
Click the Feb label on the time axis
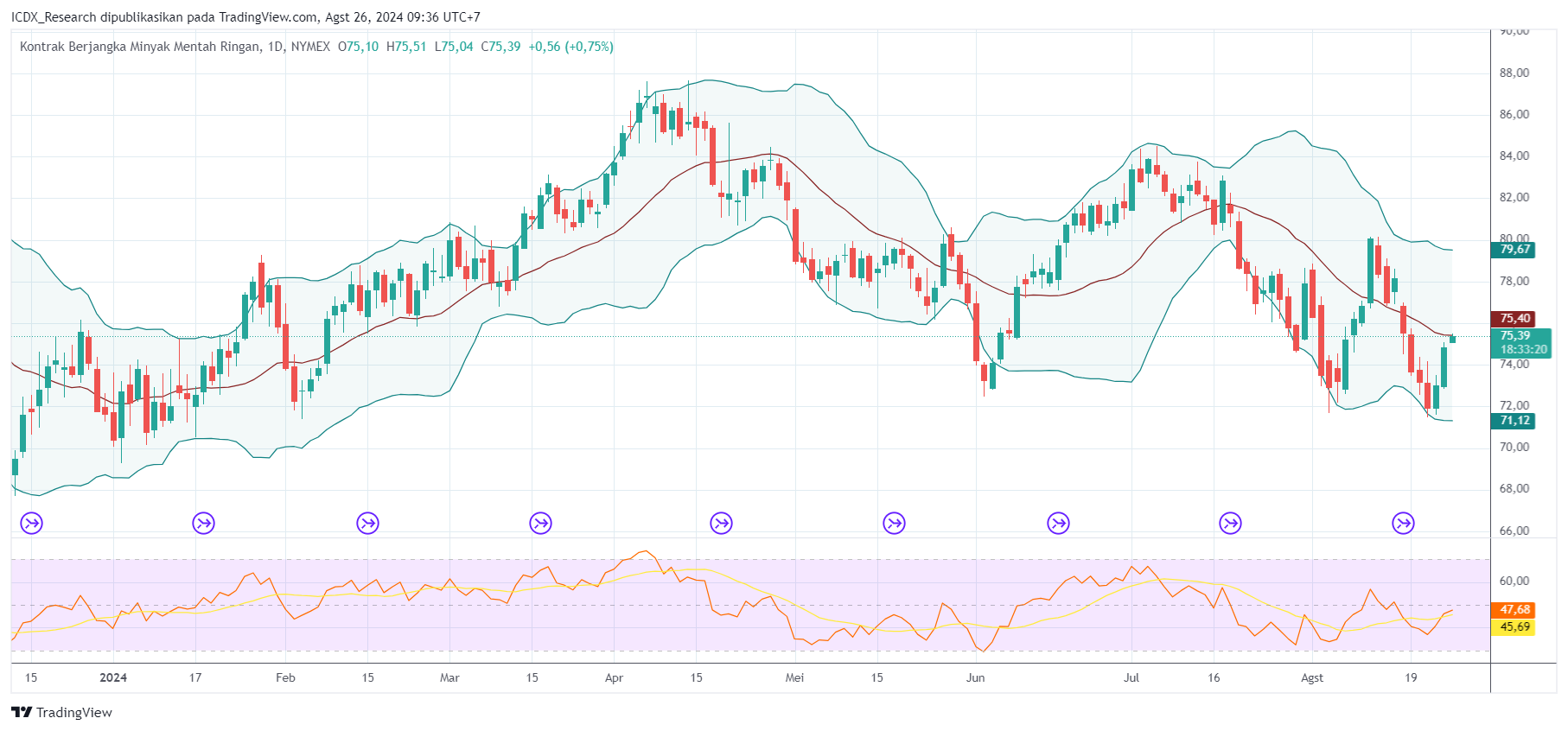[x=285, y=677]
